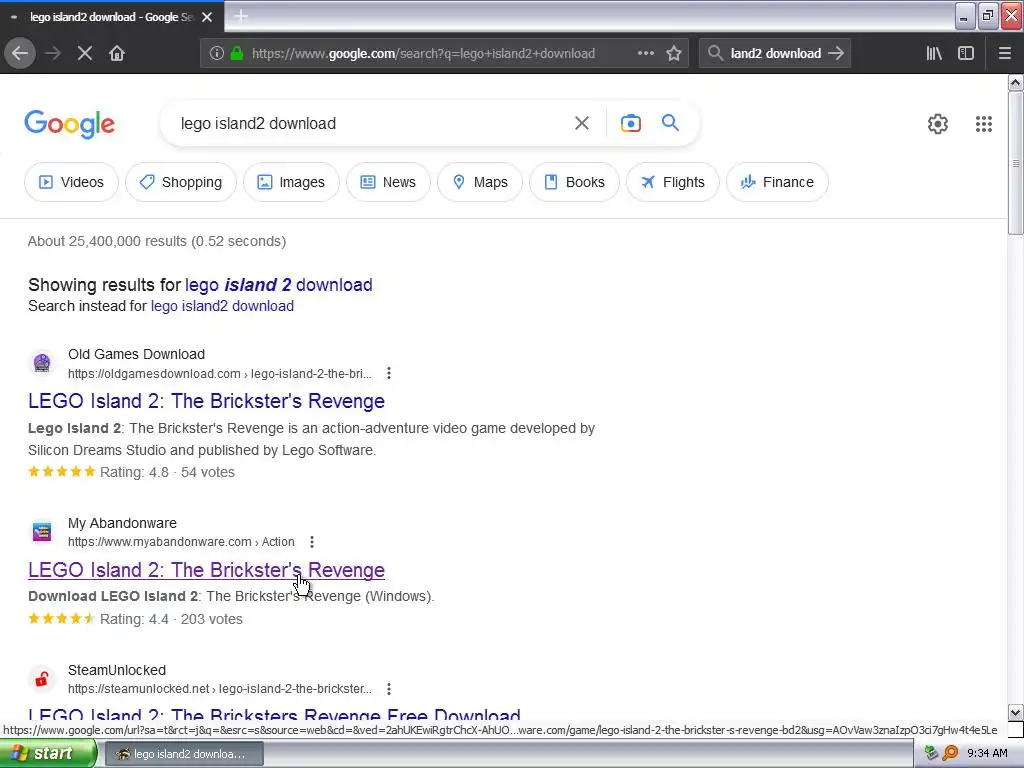Open more options for Old Games Download result
The image size is (1024, 768).
point(389,374)
